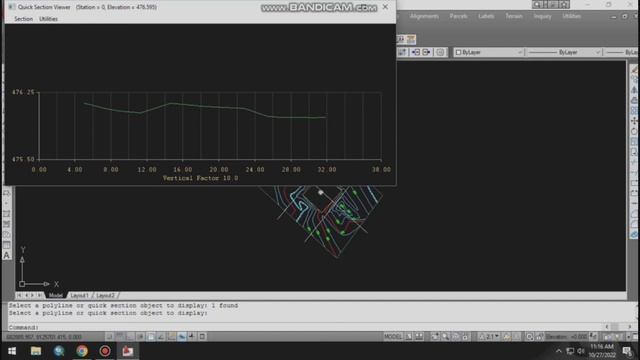640x360 pixels.
Task: Click the search icon in title bar
Action: coord(537,4)
